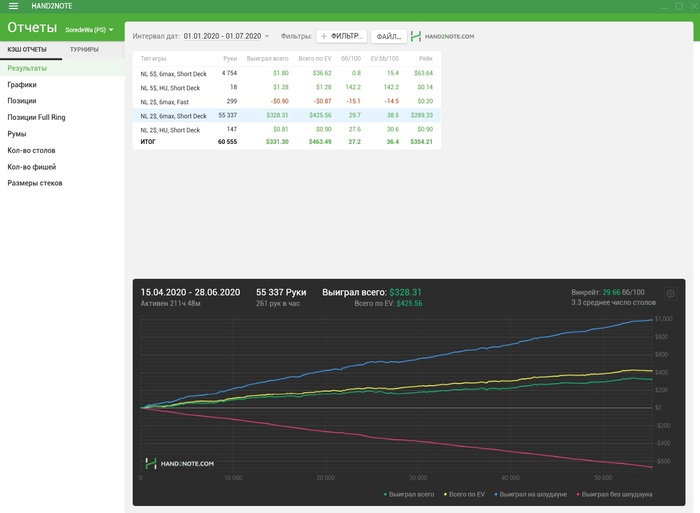This screenshot has height=513, width=700.
Task: Open the hamburger menu in title bar
Action: pyautogui.click(x=13, y=6)
